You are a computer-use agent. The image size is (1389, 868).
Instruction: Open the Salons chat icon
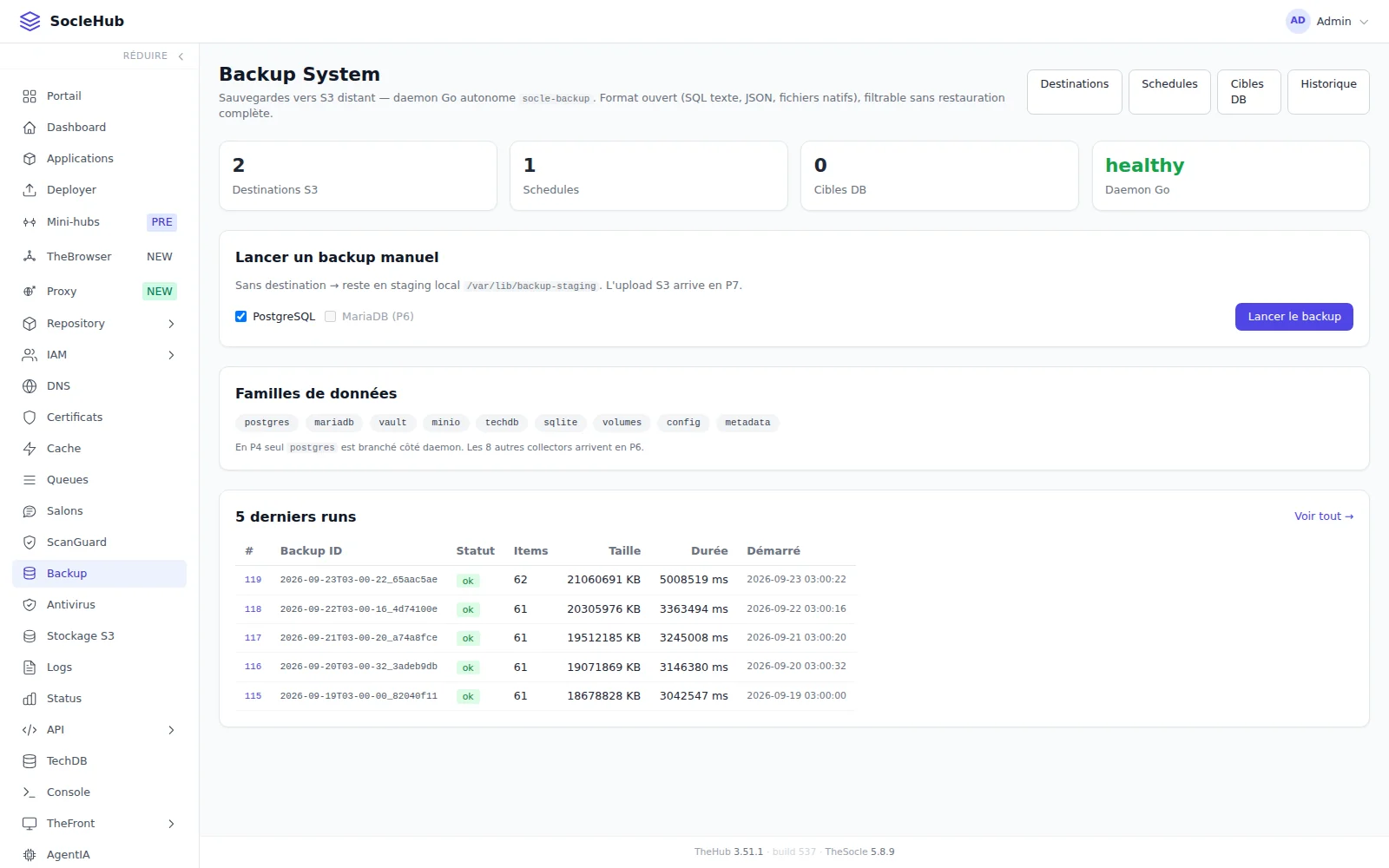click(x=30, y=511)
